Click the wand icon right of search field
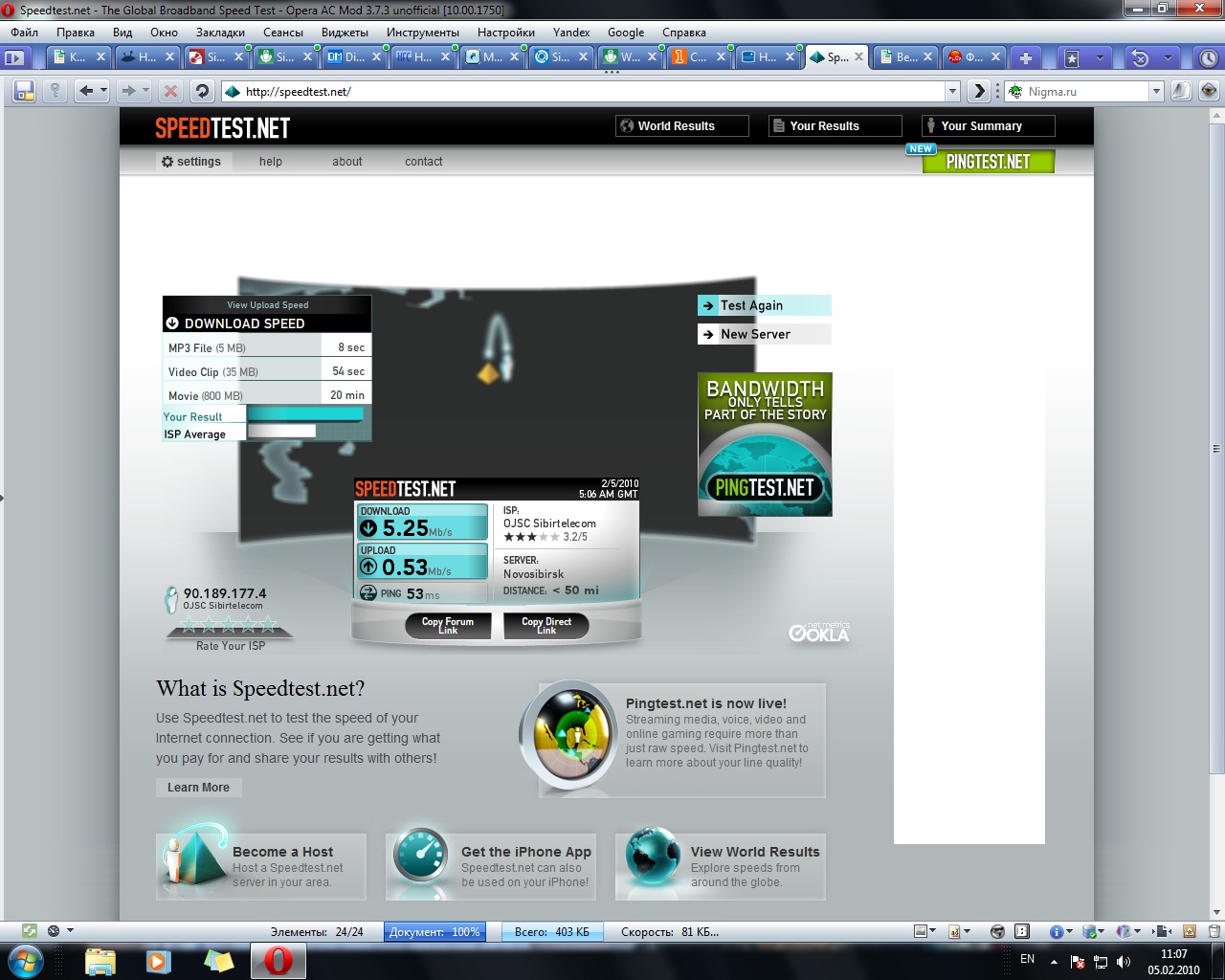The width and height of the screenshot is (1225, 980). tap(1182, 91)
